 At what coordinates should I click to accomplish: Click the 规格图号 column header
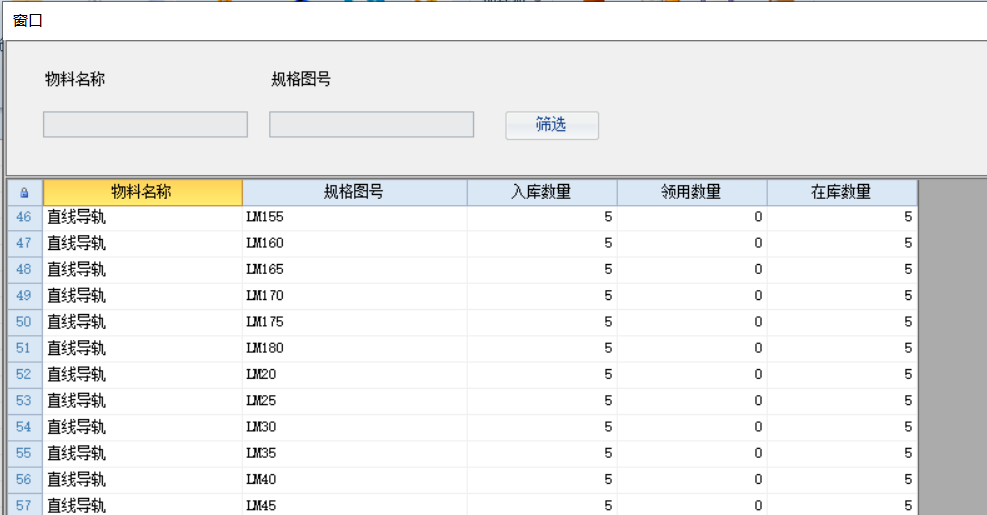click(x=354, y=192)
